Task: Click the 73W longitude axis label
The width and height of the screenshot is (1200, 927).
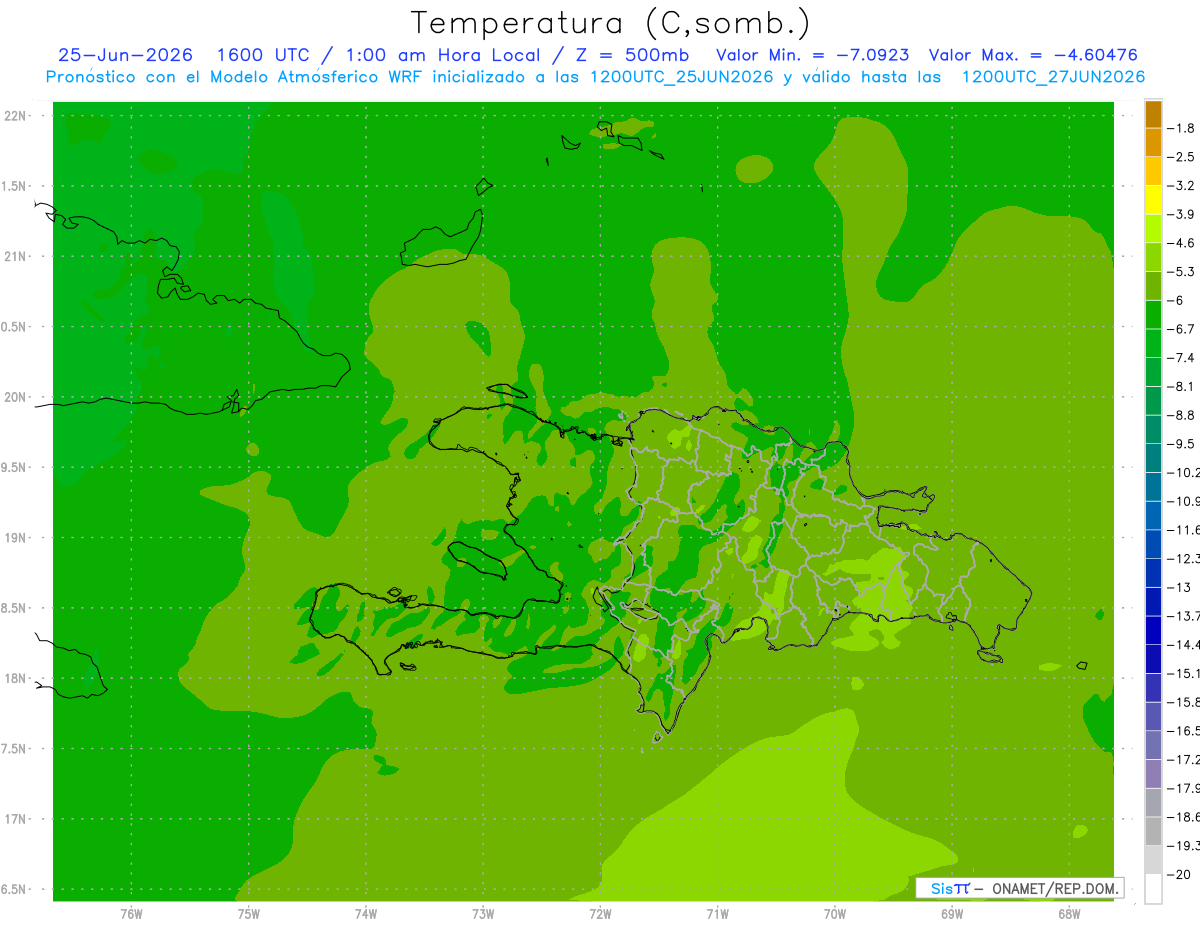Action: (483, 914)
